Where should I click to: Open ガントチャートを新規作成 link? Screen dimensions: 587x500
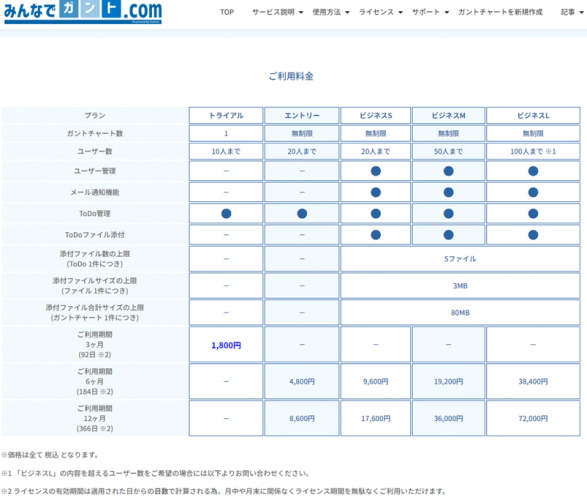tap(500, 12)
